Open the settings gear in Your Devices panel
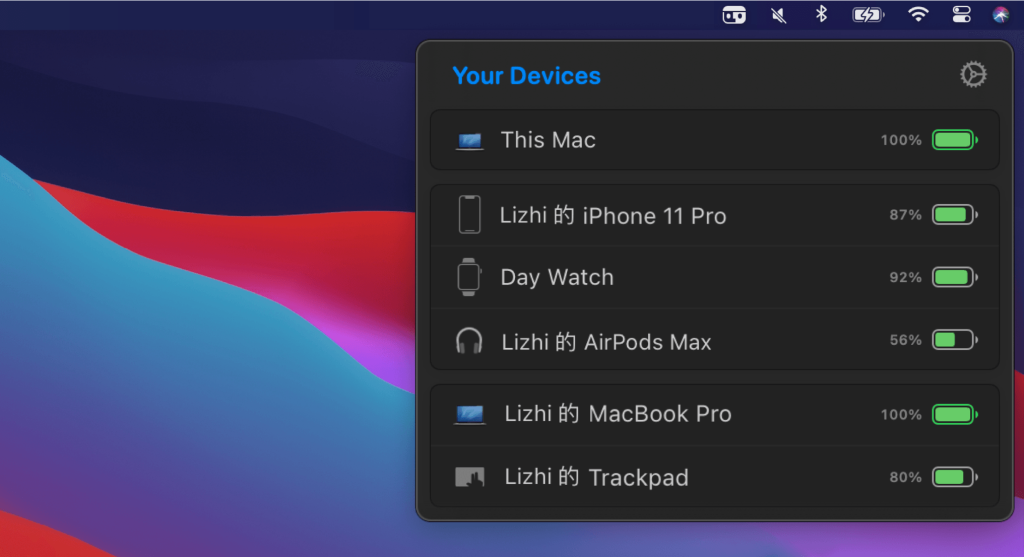The image size is (1024, 557). 973,74
